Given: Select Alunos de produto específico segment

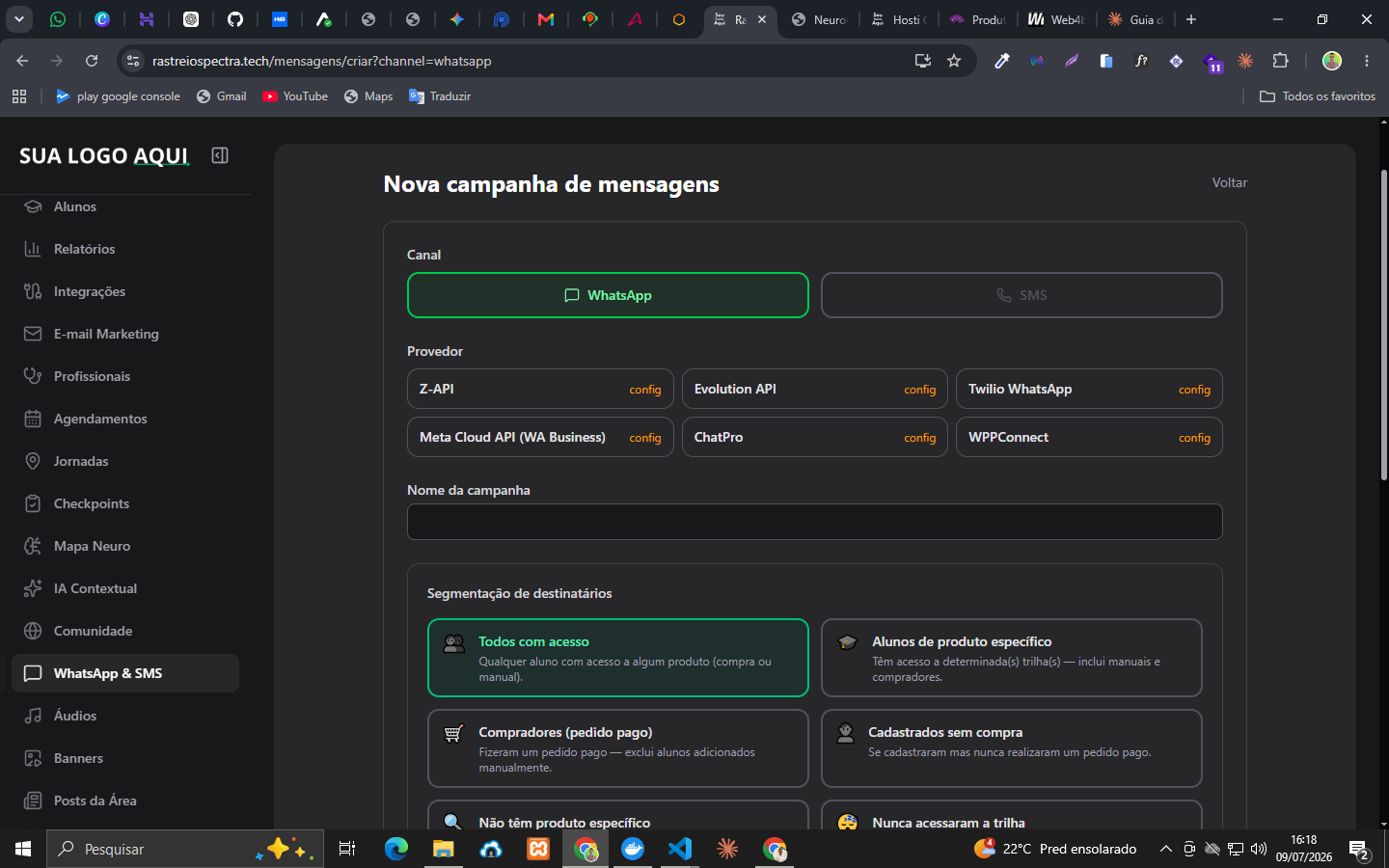Looking at the screenshot, I should point(1012,658).
